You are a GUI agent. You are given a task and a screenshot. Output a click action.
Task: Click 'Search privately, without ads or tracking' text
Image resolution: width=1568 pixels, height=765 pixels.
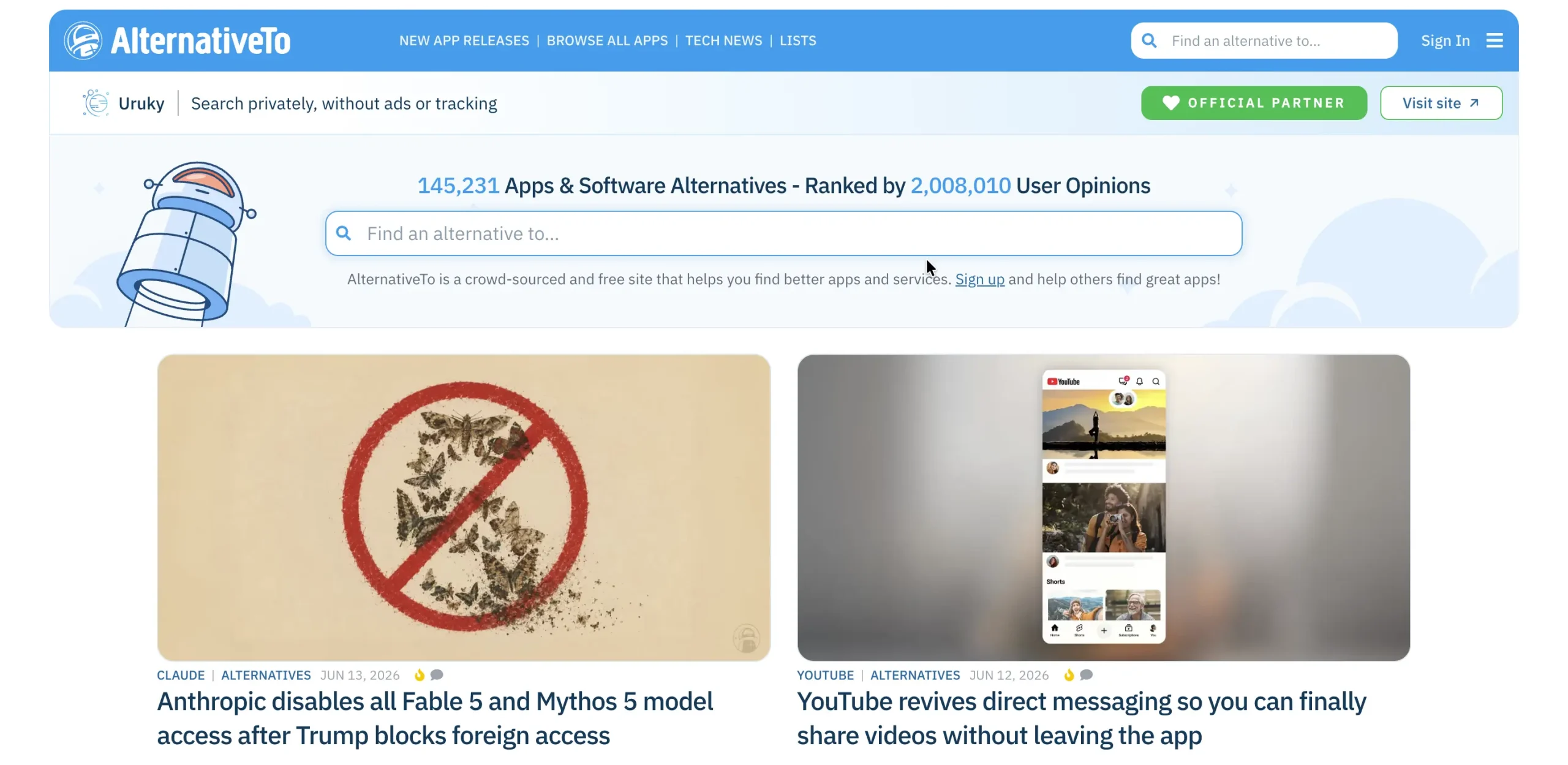pos(344,104)
